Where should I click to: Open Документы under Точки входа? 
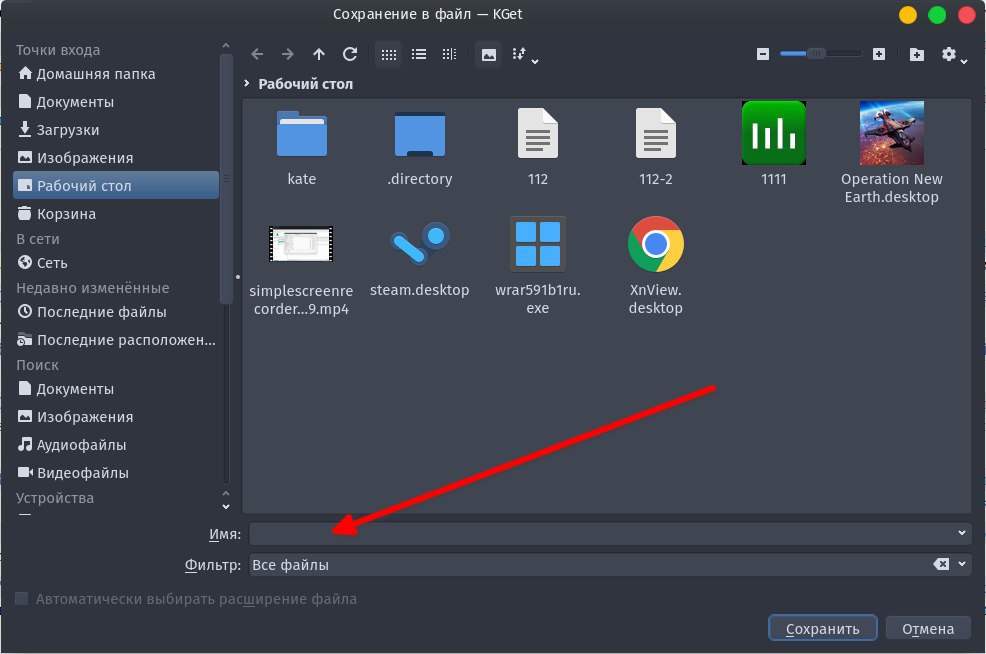(x=116, y=102)
